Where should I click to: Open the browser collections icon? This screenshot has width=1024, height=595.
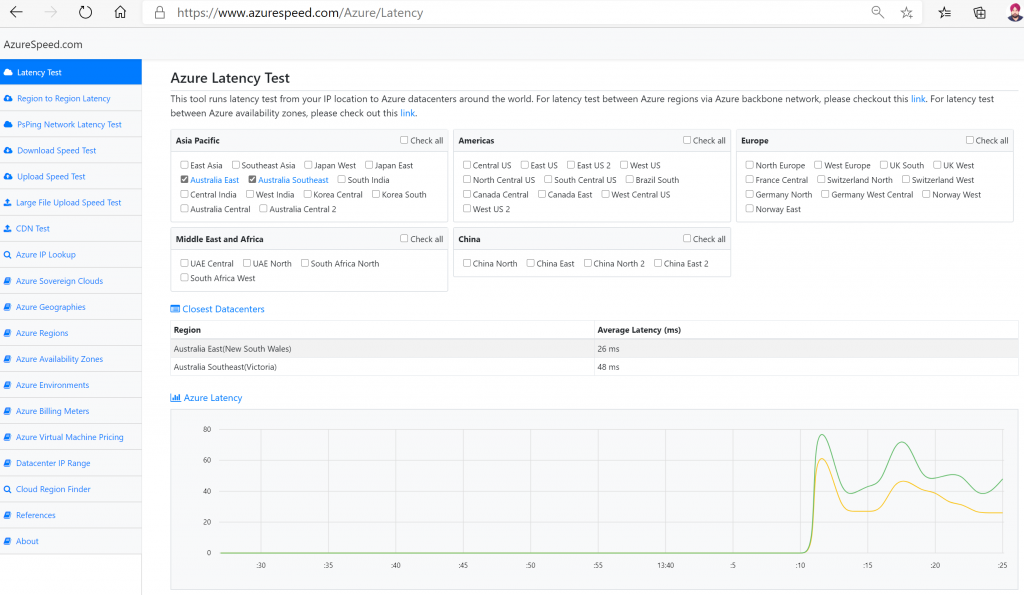pyautogui.click(x=979, y=13)
